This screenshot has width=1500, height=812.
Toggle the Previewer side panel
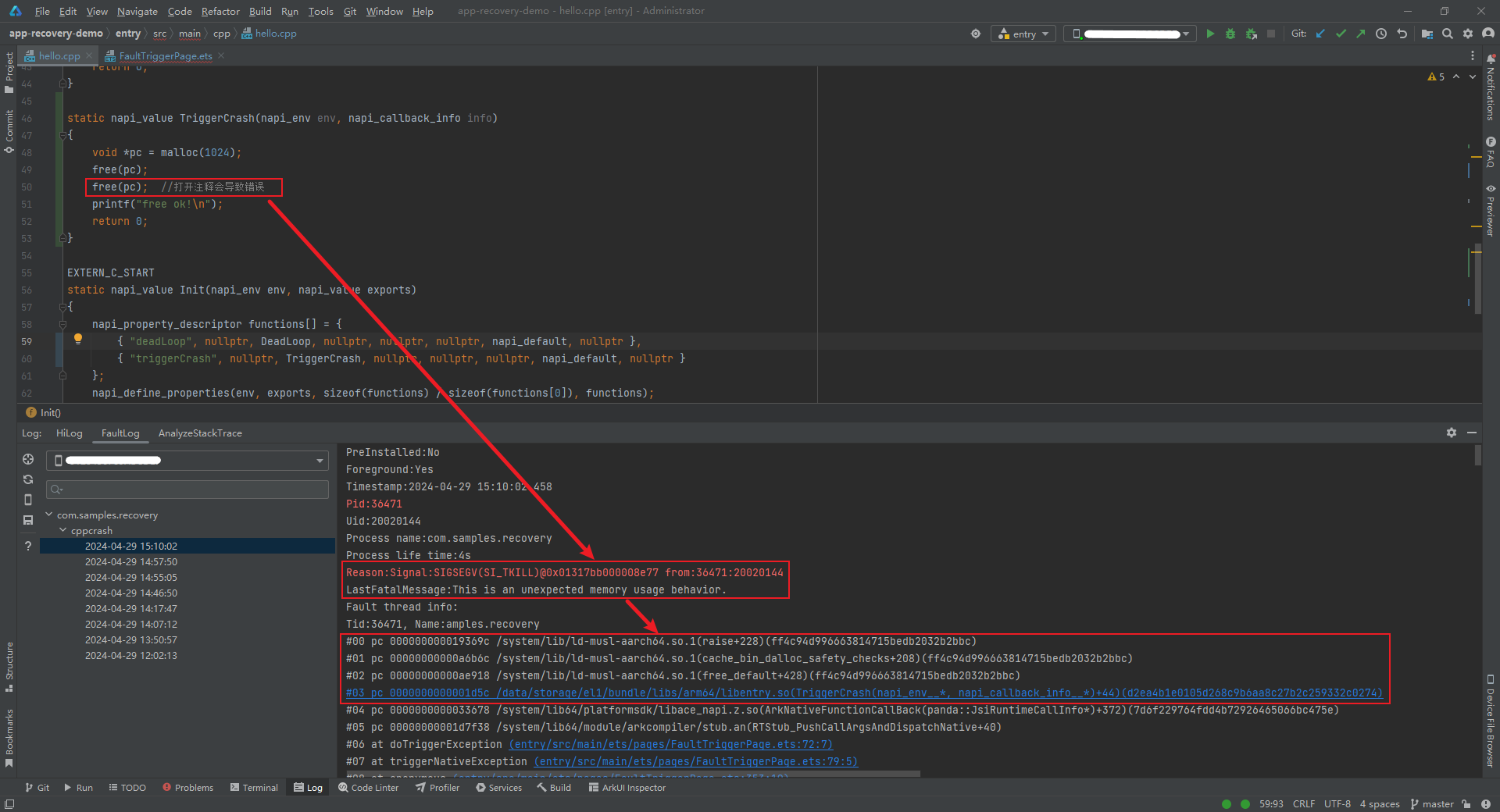(1491, 211)
